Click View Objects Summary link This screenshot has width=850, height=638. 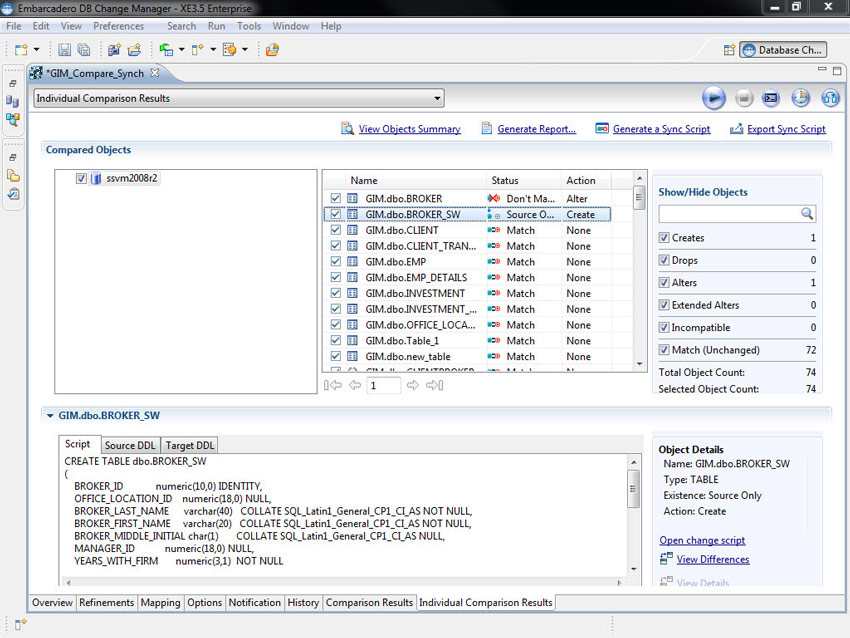click(x=409, y=129)
